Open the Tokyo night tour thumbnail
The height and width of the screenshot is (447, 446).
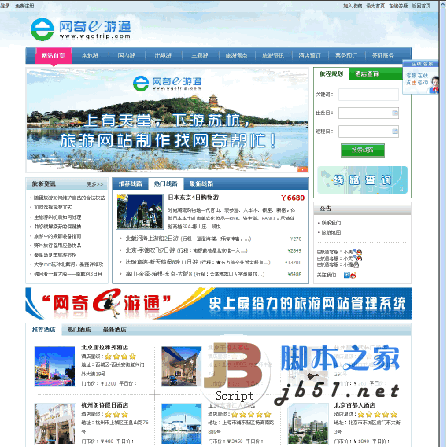pyautogui.click(x=140, y=212)
